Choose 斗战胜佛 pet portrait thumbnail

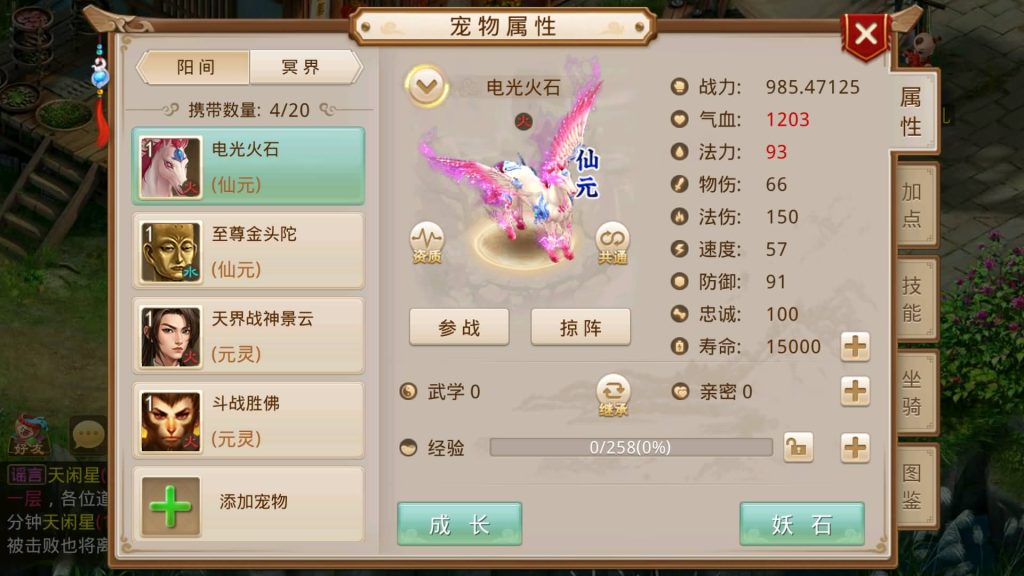point(171,422)
